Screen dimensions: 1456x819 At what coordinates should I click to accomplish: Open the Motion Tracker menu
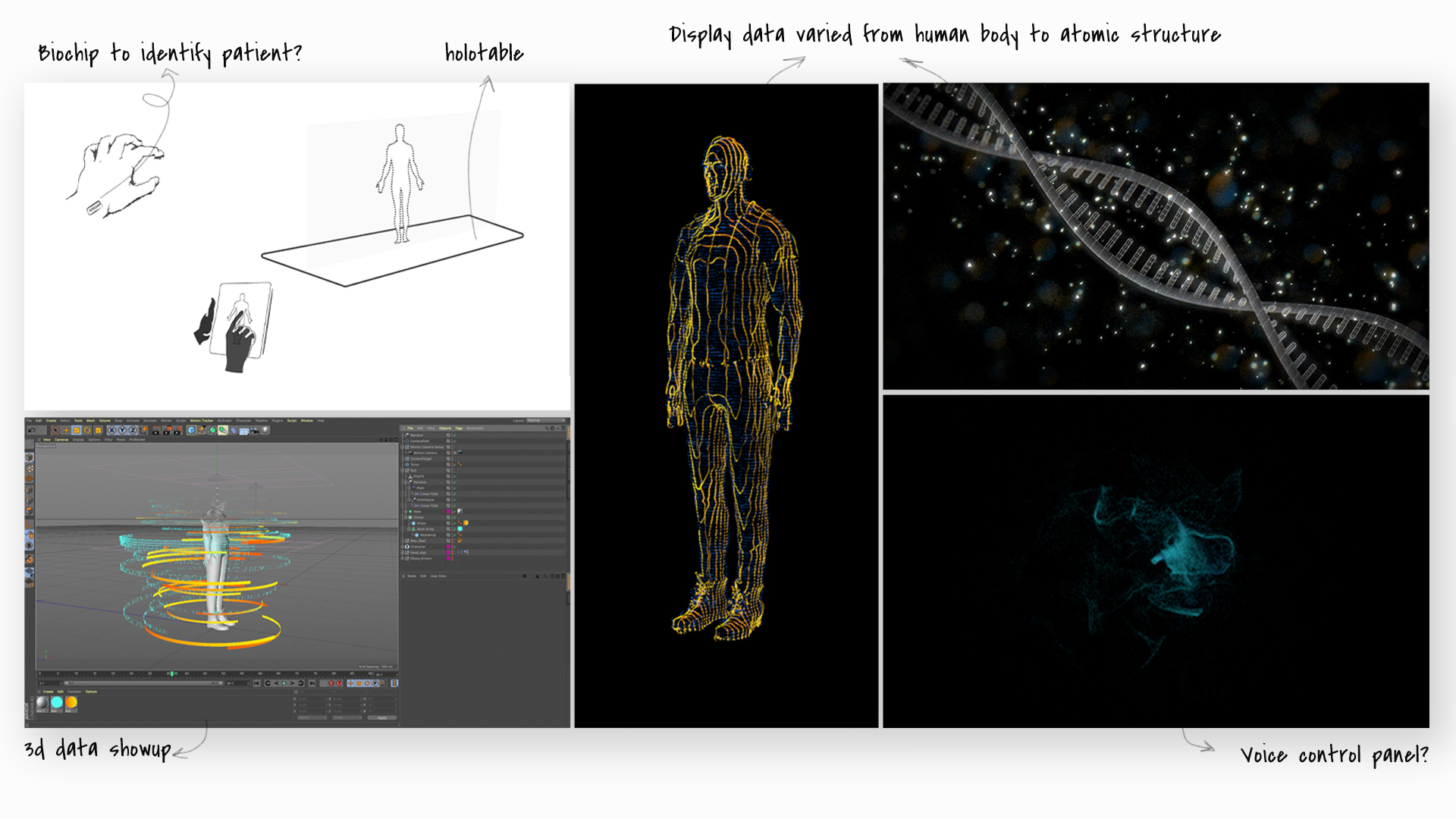(x=202, y=421)
